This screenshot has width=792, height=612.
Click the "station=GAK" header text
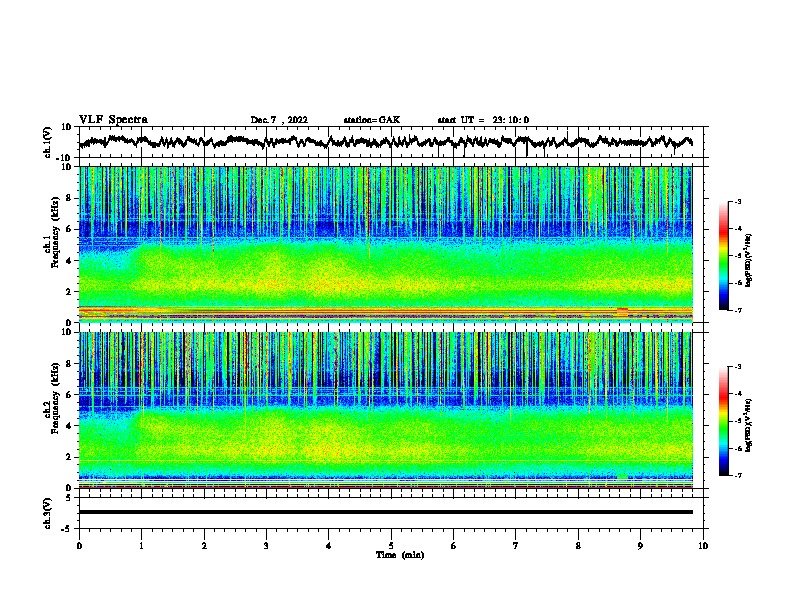(372, 120)
